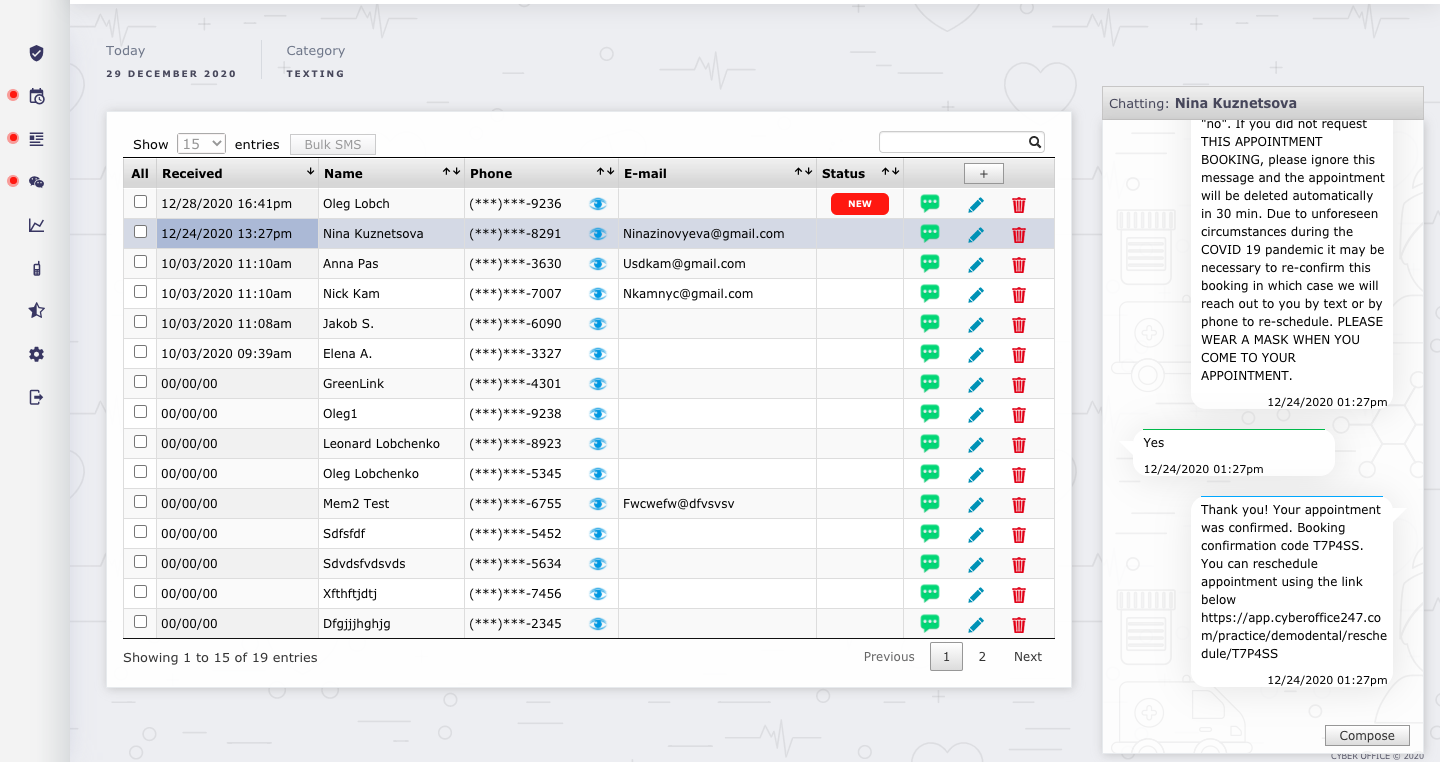This screenshot has width=1440, height=762.
Task: Edit the Oleg Lobch entry
Action: [976, 205]
